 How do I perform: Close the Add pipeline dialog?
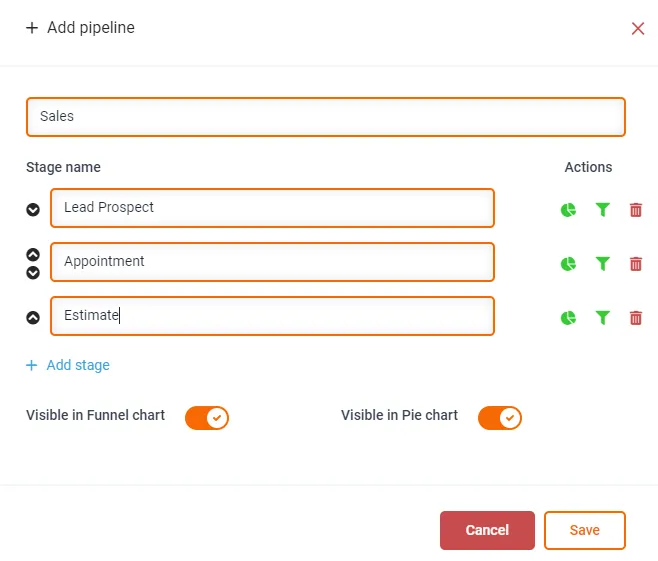click(638, 29)
